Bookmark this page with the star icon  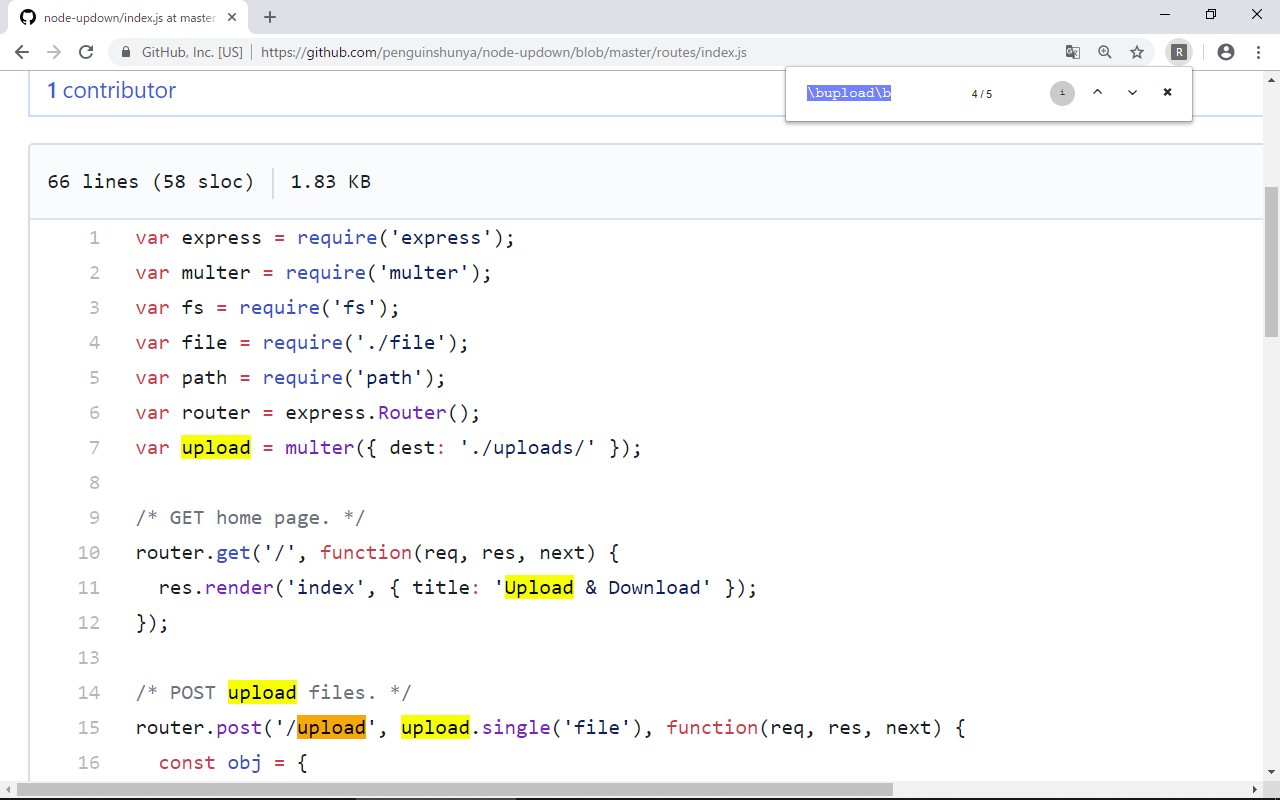coord(1137,52)
